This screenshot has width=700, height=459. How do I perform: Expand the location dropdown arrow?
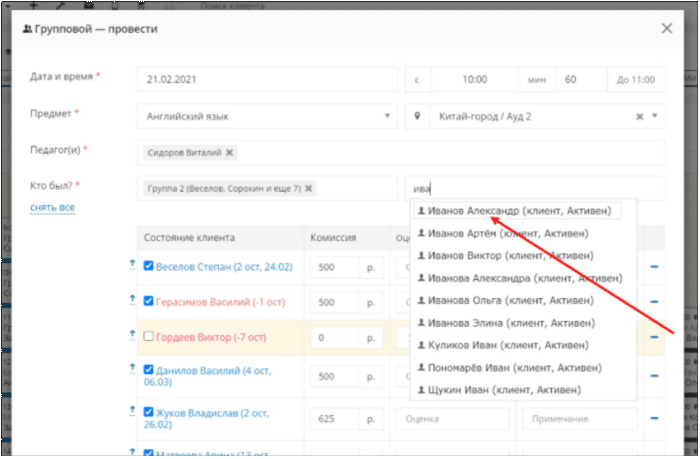[654, 116]
